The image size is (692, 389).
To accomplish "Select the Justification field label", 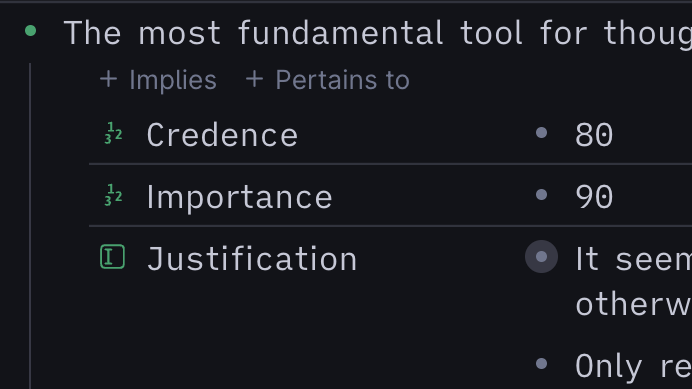I will coord(252,259).
